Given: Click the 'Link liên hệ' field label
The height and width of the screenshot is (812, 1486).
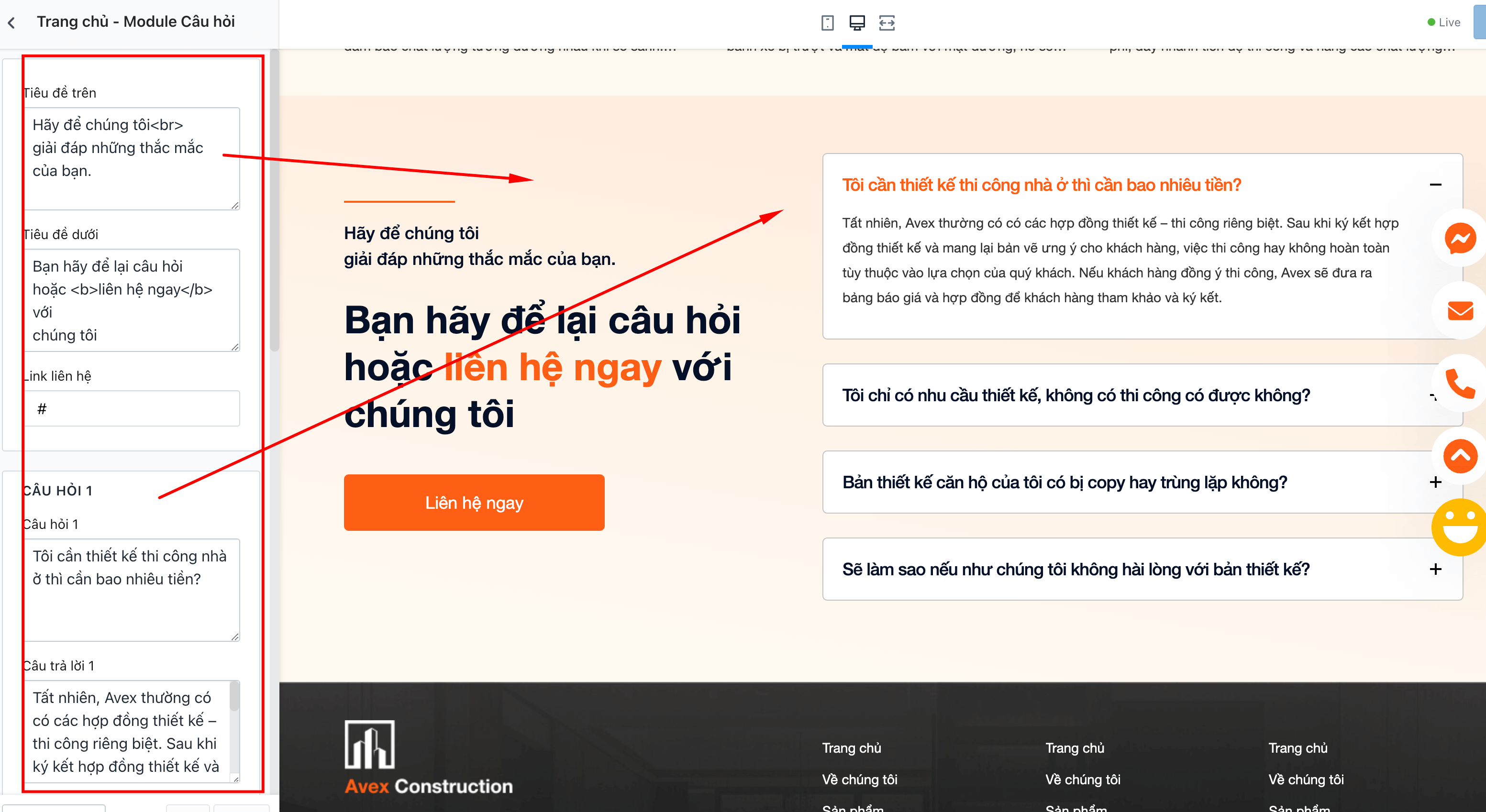Looking at the screenshot, I should click(56, 376).
